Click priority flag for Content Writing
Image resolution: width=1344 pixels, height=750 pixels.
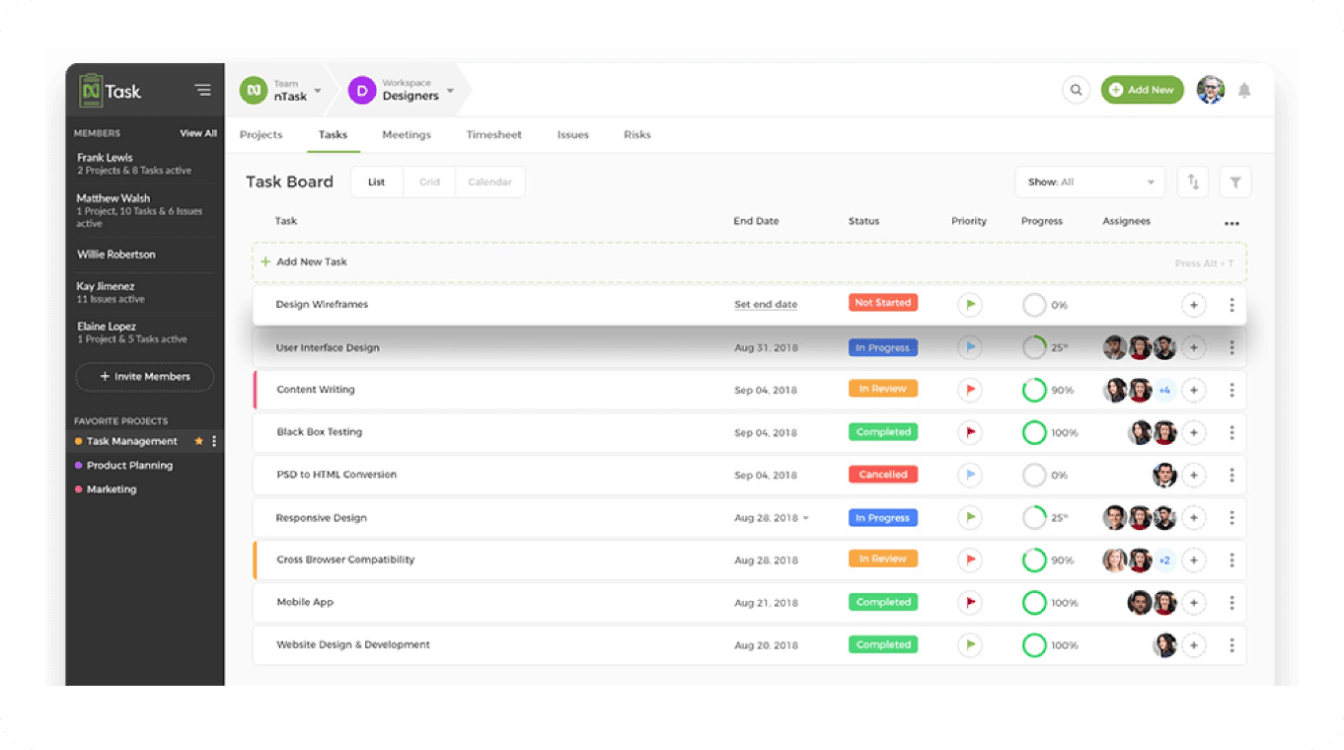968,390
